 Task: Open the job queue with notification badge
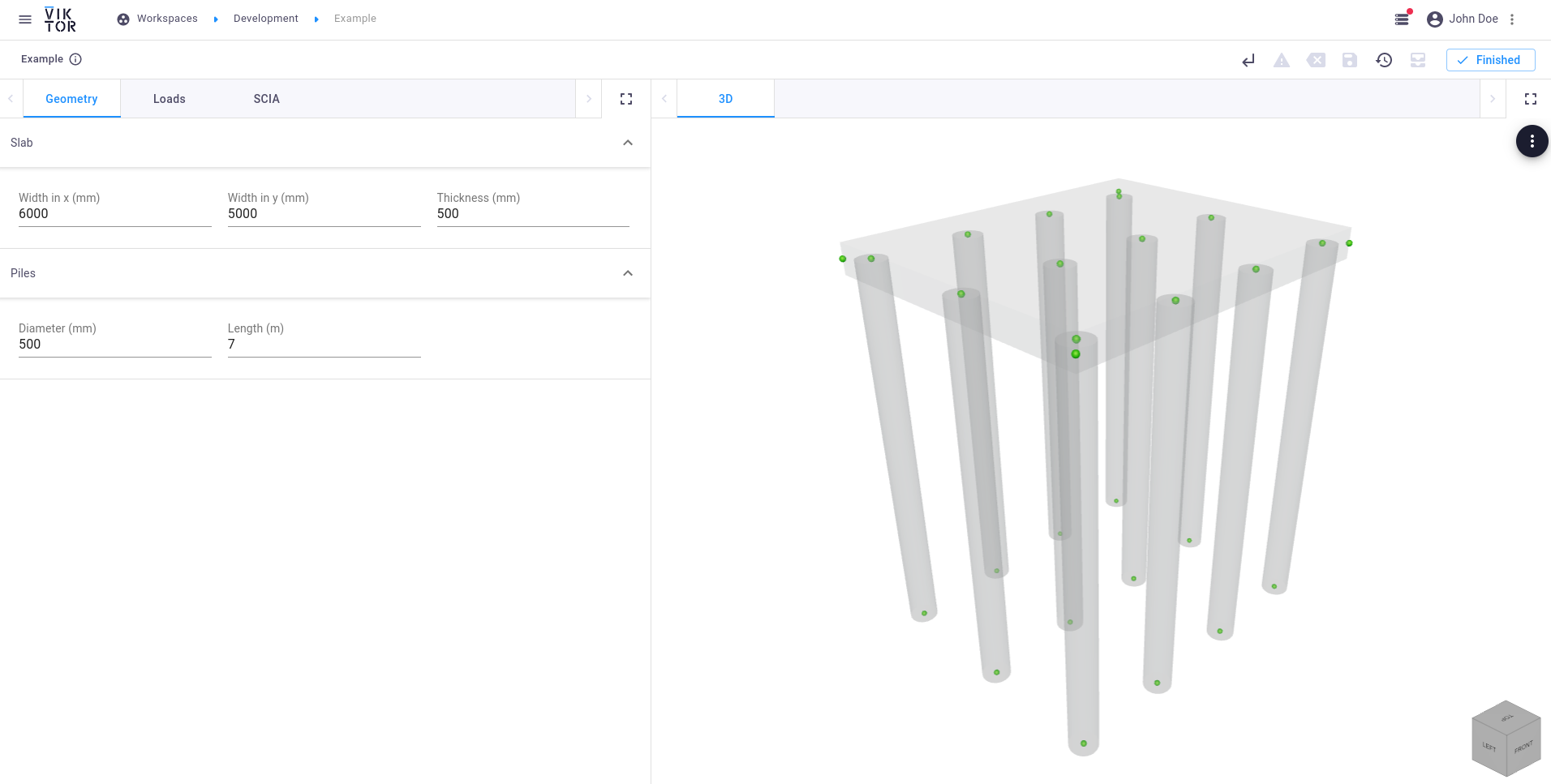click(x=1402, y=19)
